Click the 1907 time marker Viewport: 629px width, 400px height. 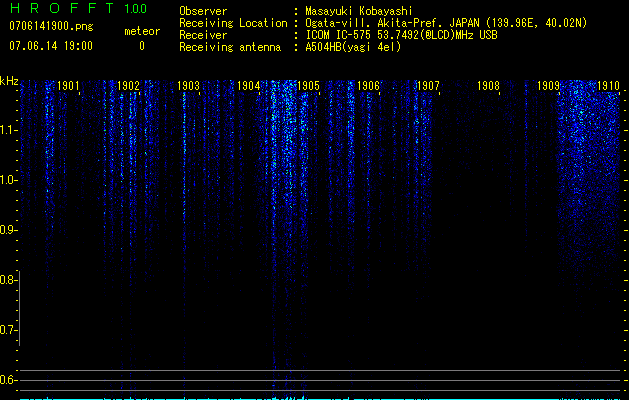click(x=428, y=86)
